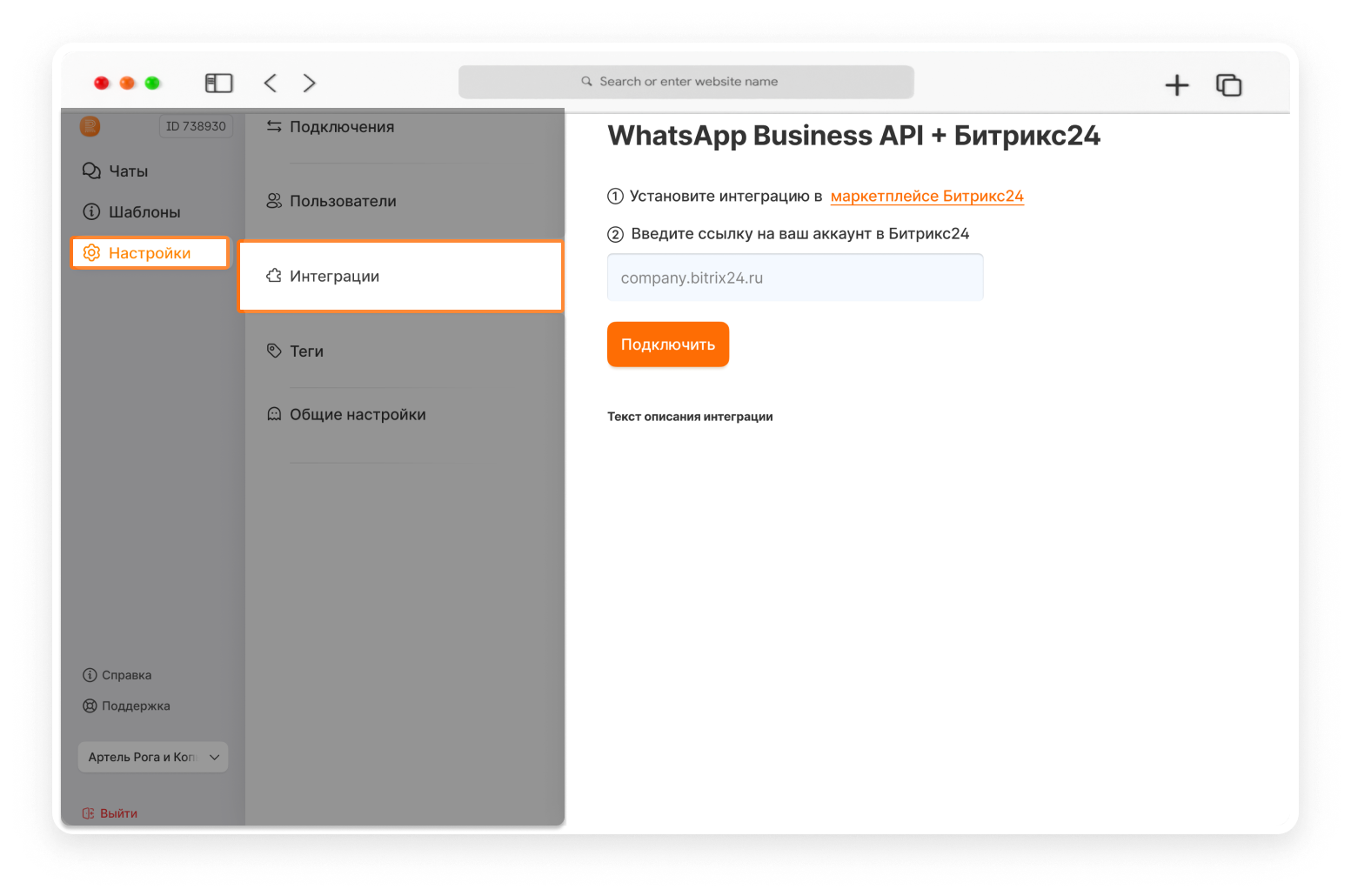Expand the Артель Рога и Коп company dropdown

point(153,757)
